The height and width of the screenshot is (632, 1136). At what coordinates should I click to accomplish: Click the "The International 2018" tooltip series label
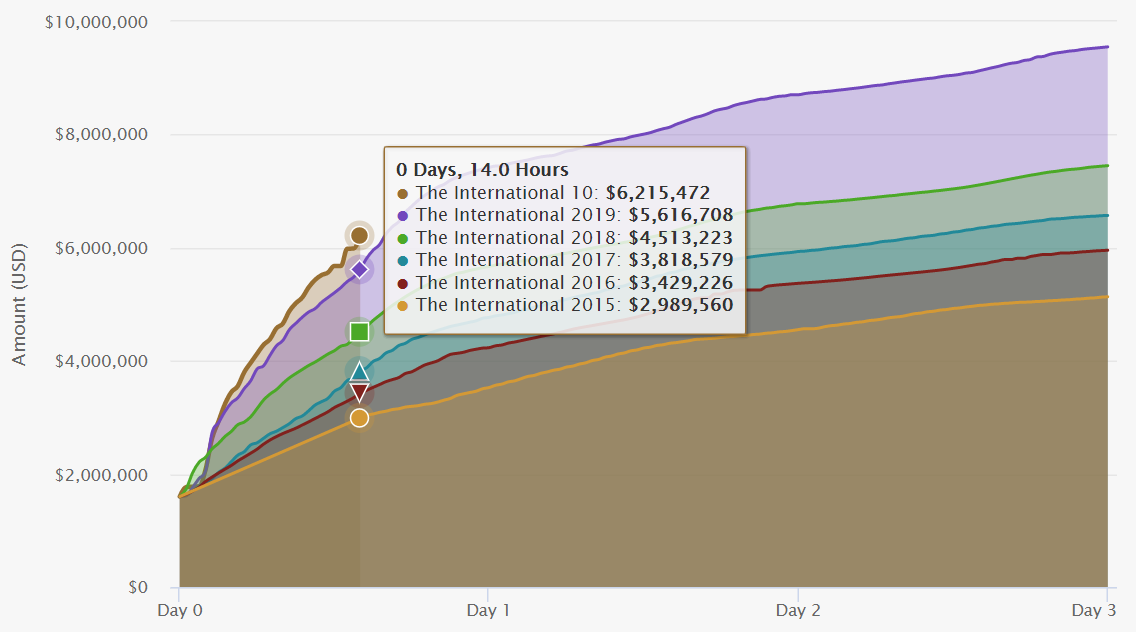pos(519,238)
